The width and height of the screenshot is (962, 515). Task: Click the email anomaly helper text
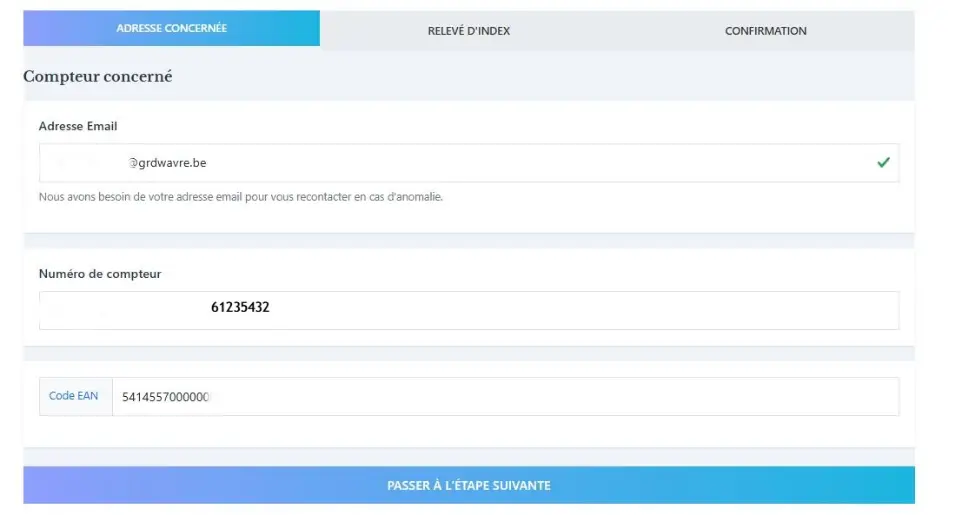tap(240, 197)
